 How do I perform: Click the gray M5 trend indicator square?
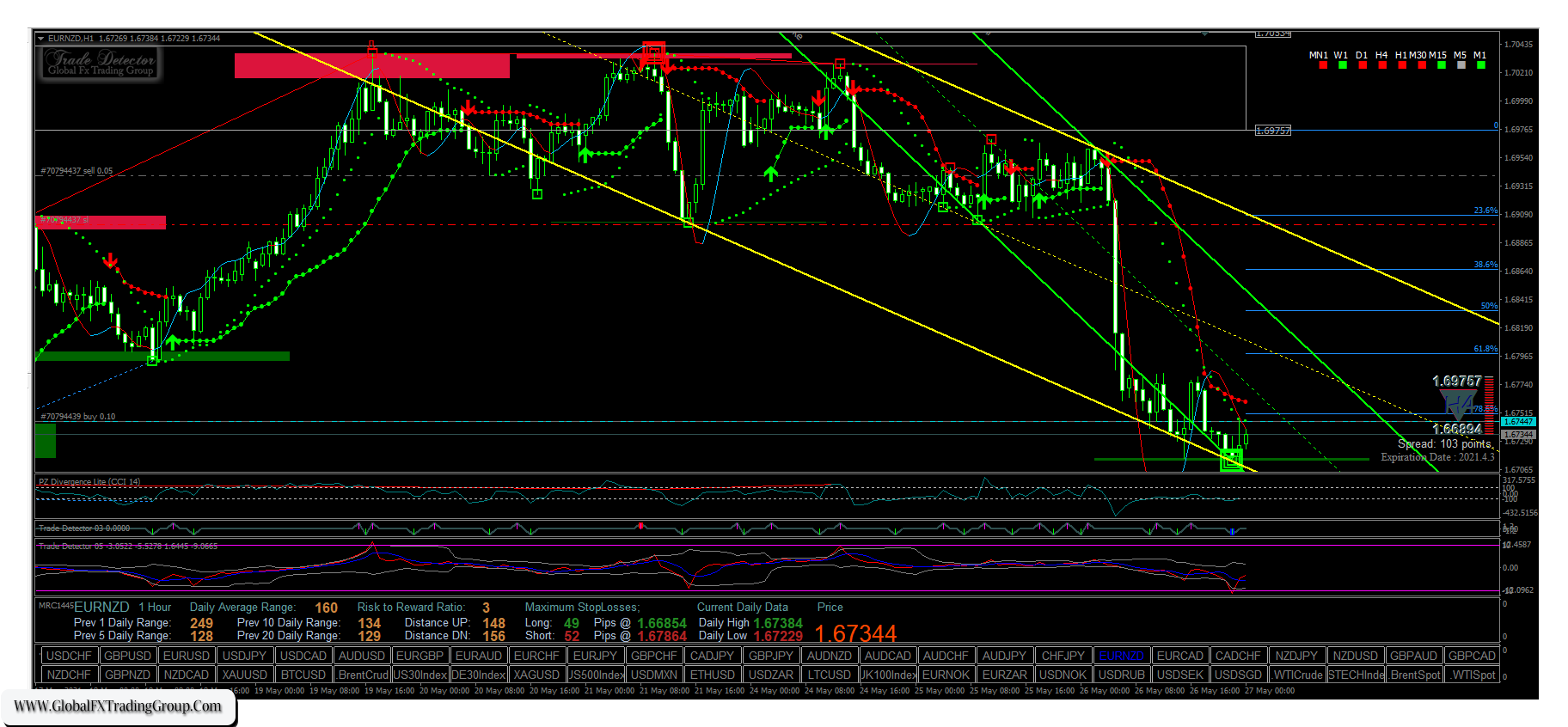(x=1461, y=65)
